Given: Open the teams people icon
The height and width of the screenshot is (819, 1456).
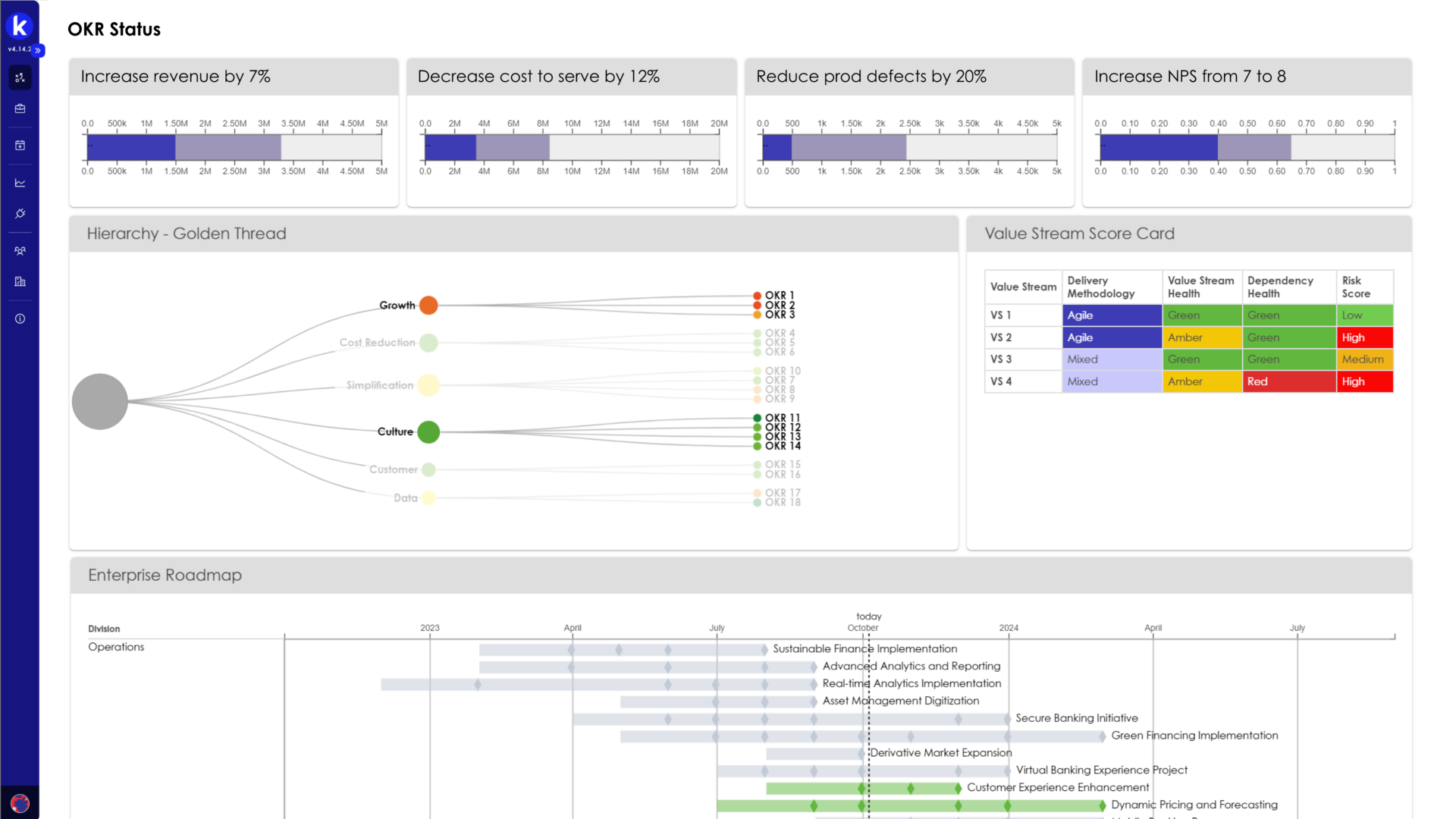Looking at the screenshot, I should (20, 250).
